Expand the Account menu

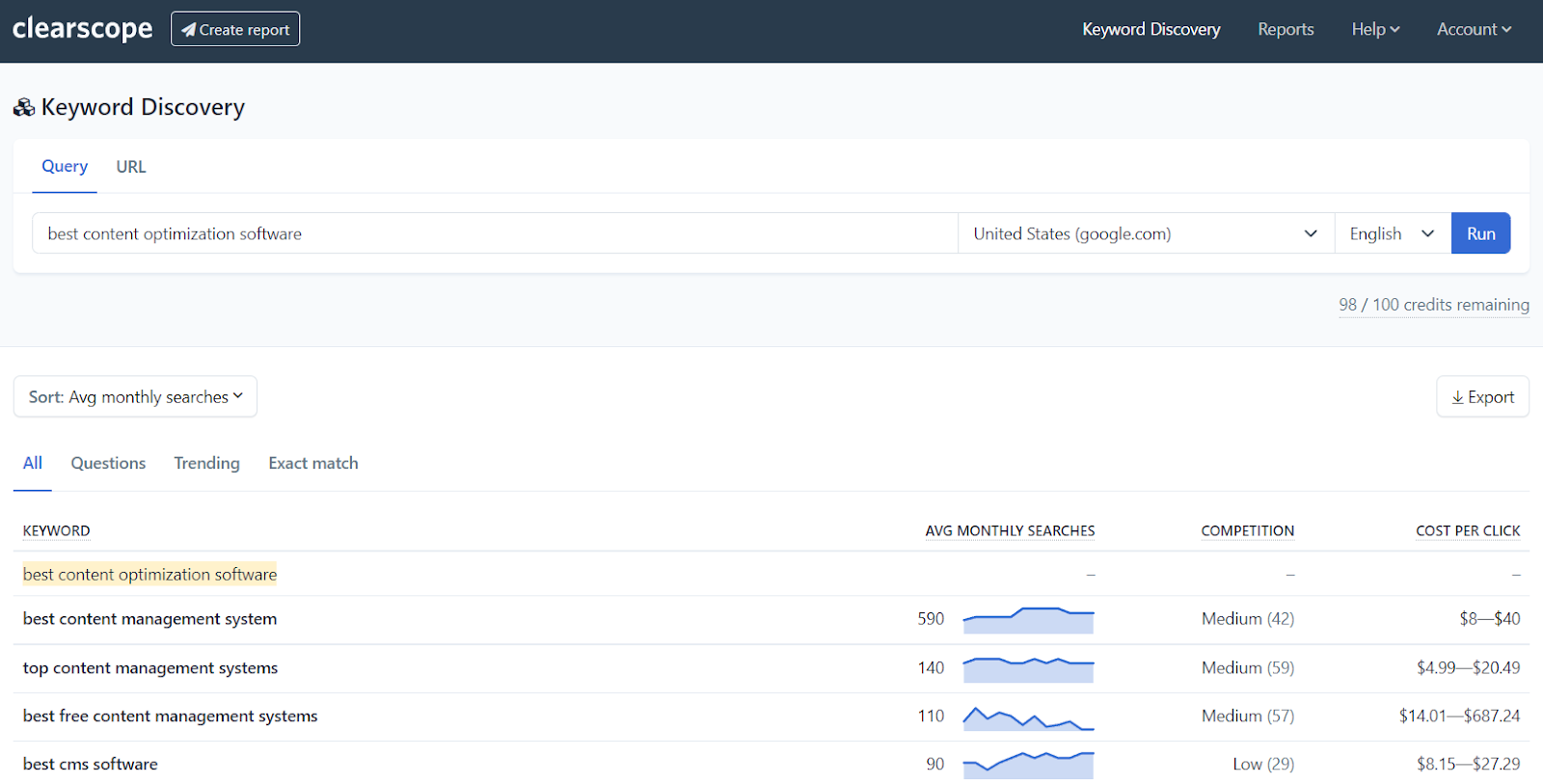(x=1475, y=29)
